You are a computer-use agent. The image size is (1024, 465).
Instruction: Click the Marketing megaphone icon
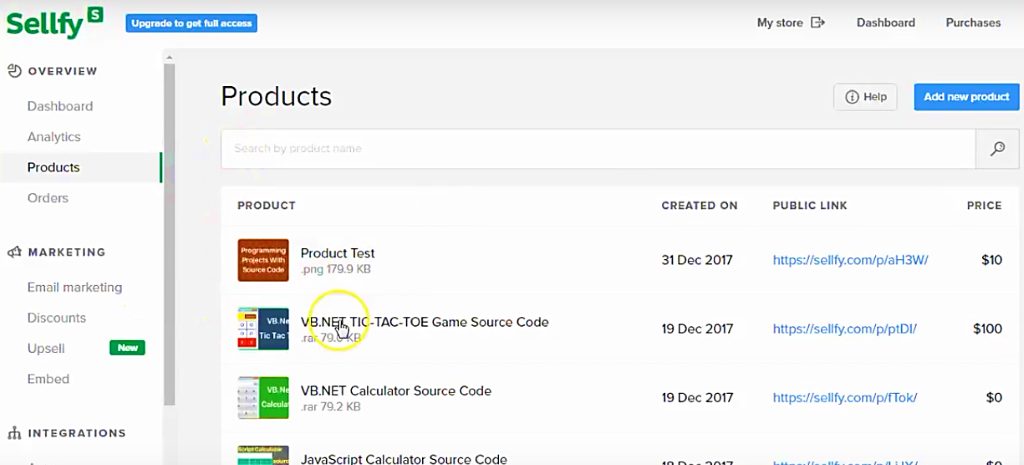(14, 252)
